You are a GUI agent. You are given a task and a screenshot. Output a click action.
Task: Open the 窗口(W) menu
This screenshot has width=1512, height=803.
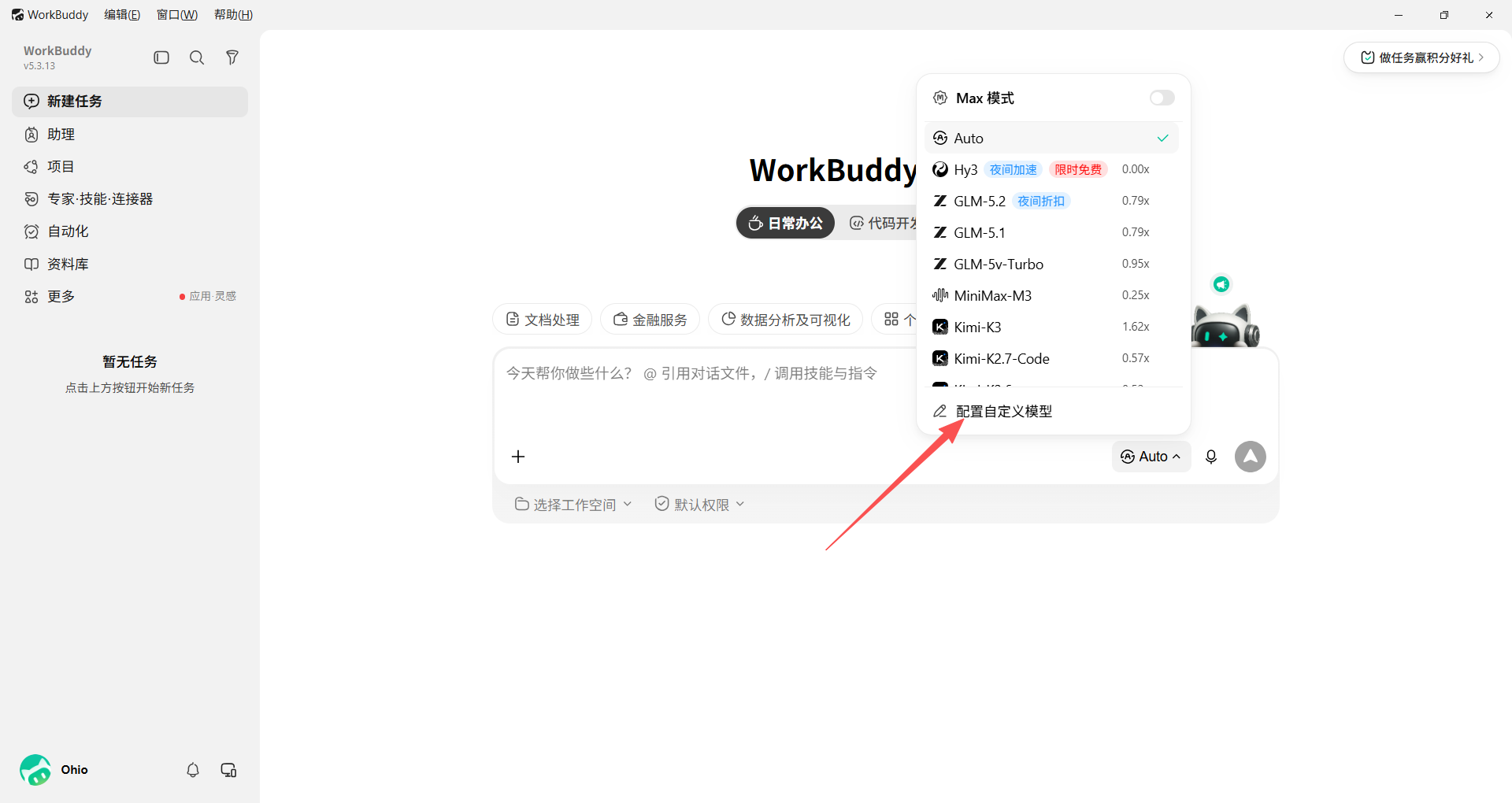[177, 15]
